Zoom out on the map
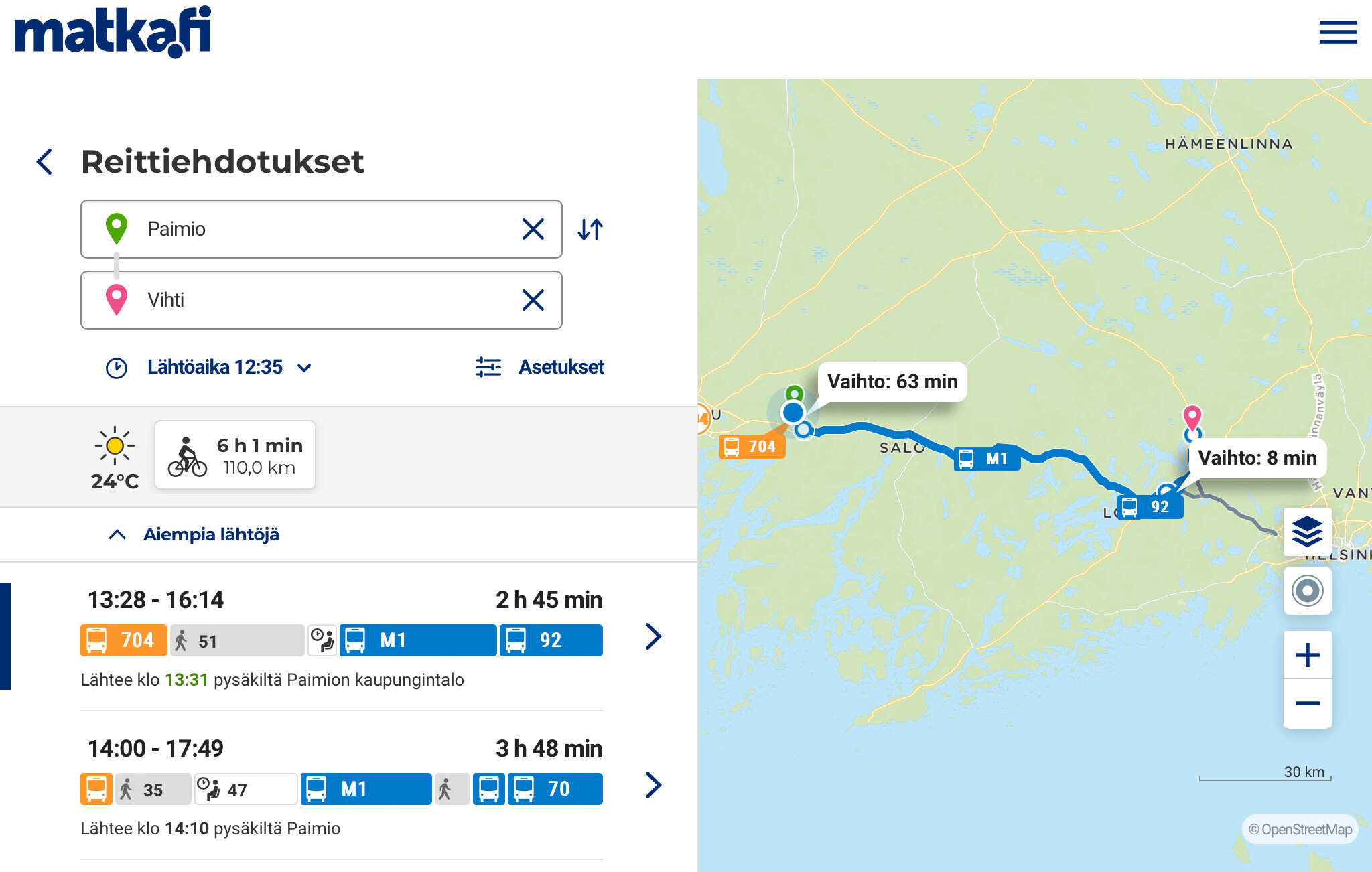 click(x=1307, y=703)
